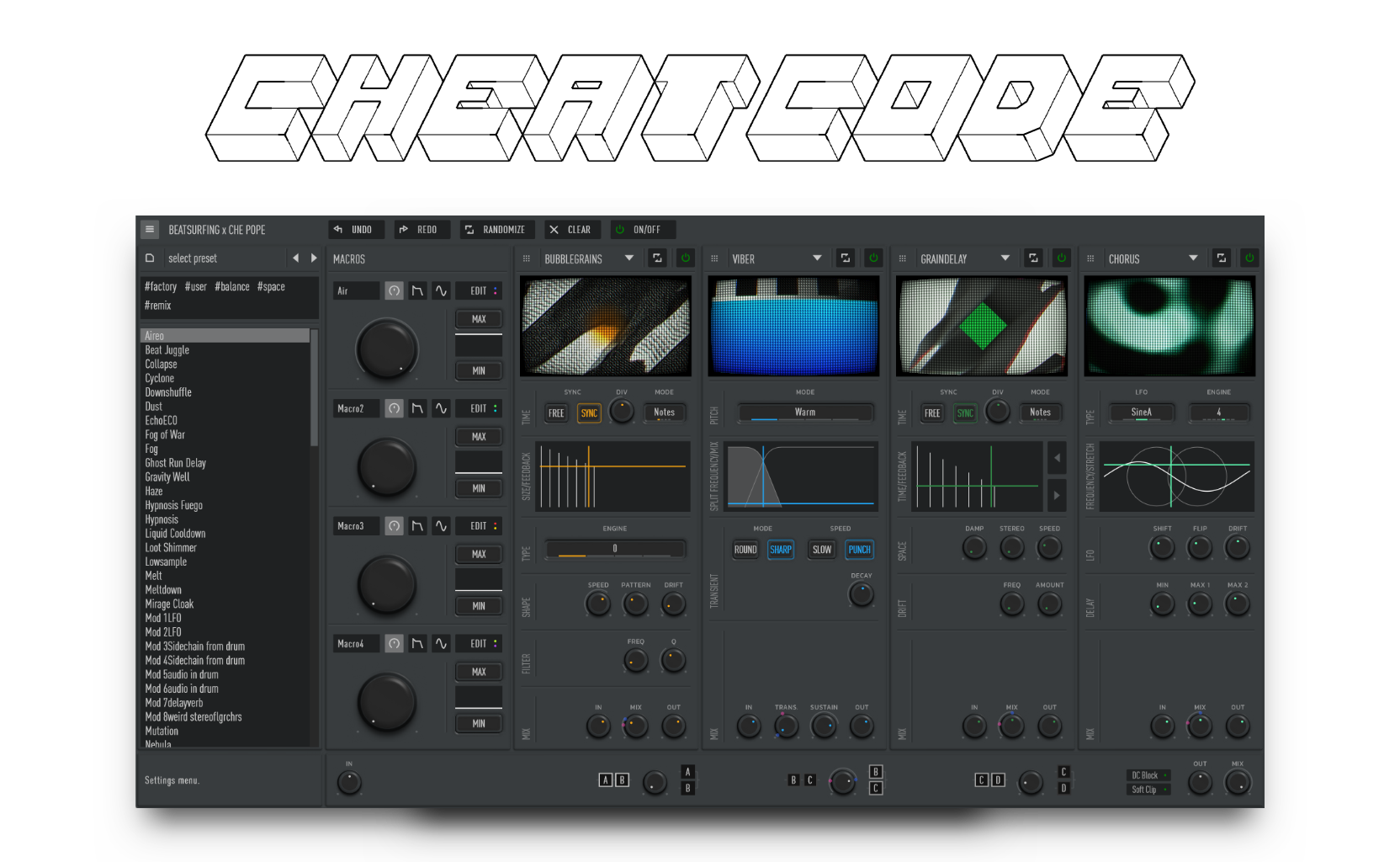The width and height of the screenshot is (1400, 862).
Task: Select envelope icon for Macro2
Action: click(417, 408)
